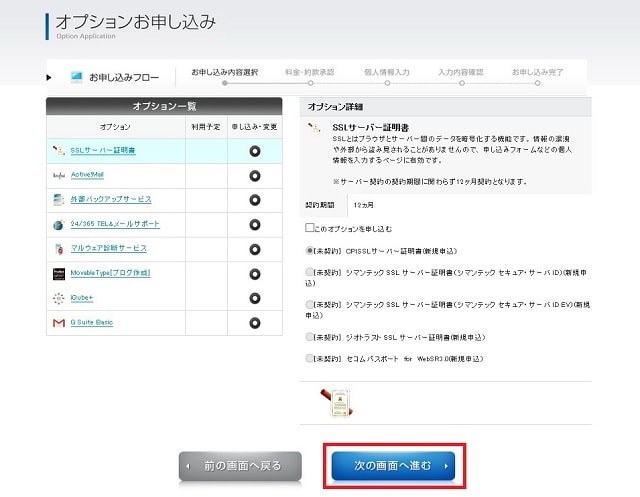640x497 pixels.
Task: Click the 申し込み・変更 circle for Active!Mail
Action: tap(255, 175)
